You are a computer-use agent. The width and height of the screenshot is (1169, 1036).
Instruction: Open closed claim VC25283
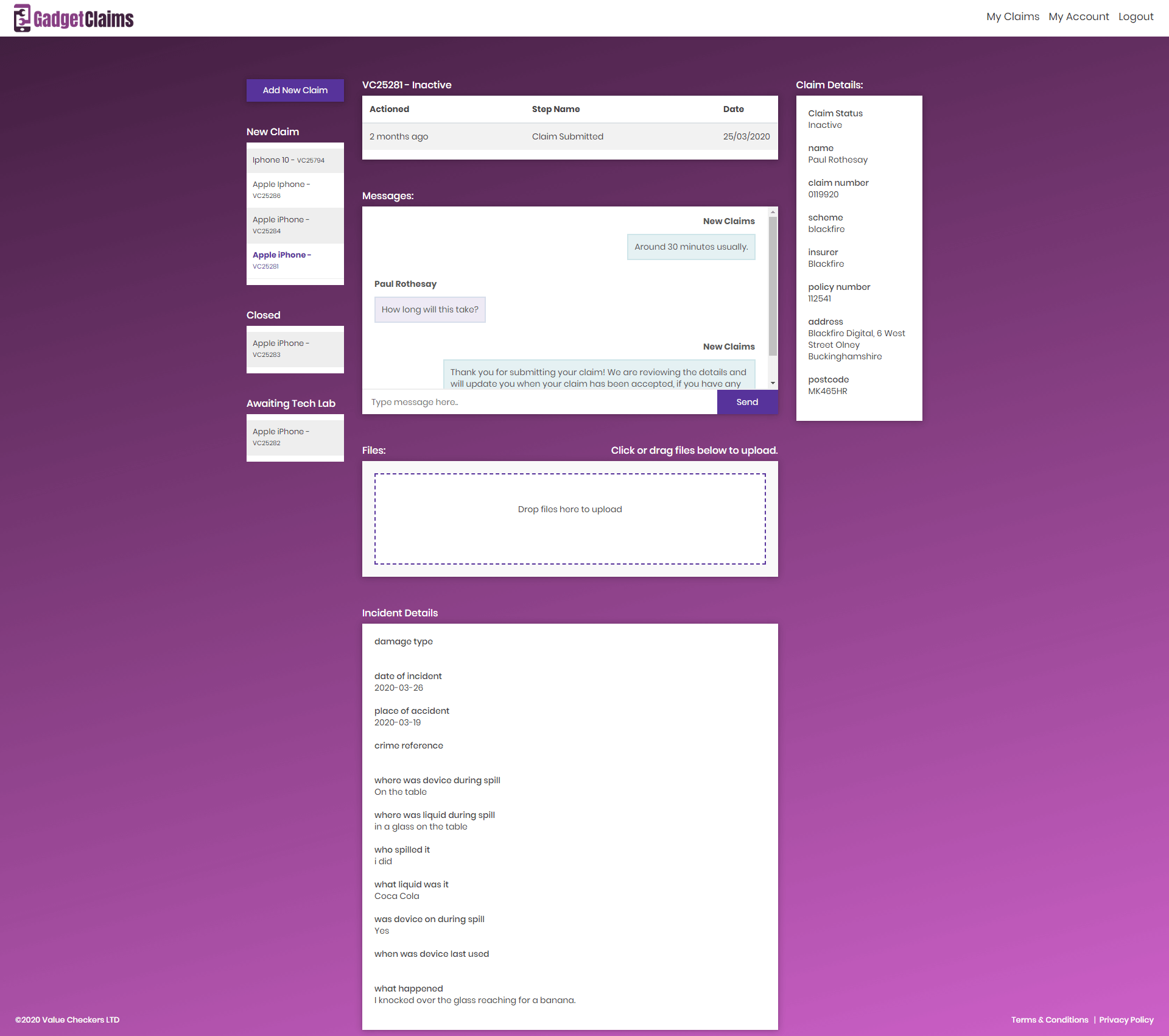click(x=281, y=348)
